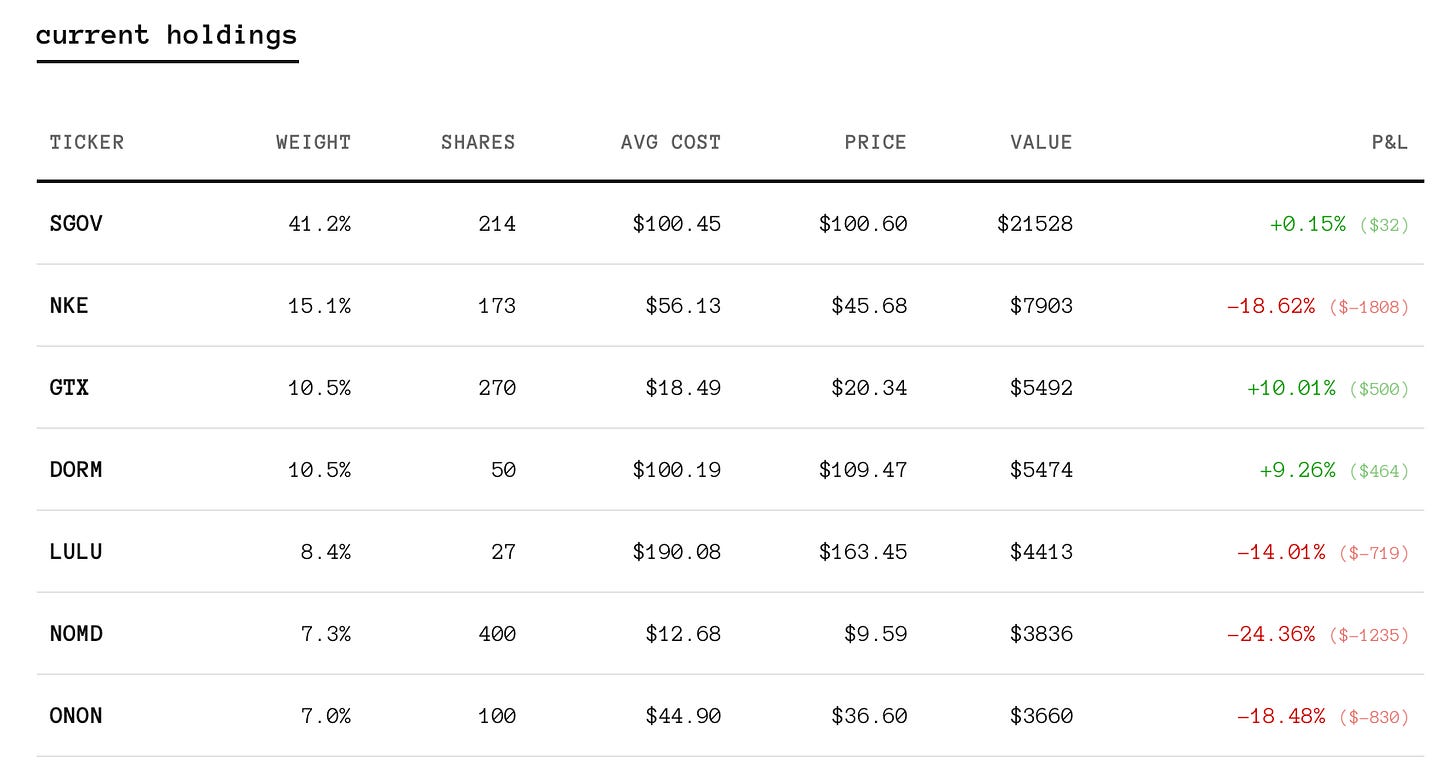Select the ONON ticker
Image resolution: width=1456 pixels, height=776 pixels.
[x=76, y=716]
